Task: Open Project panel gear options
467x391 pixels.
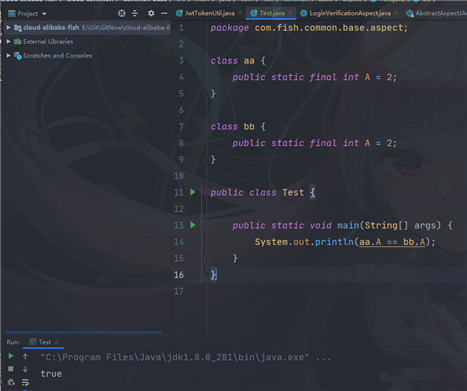Action: 151,13
